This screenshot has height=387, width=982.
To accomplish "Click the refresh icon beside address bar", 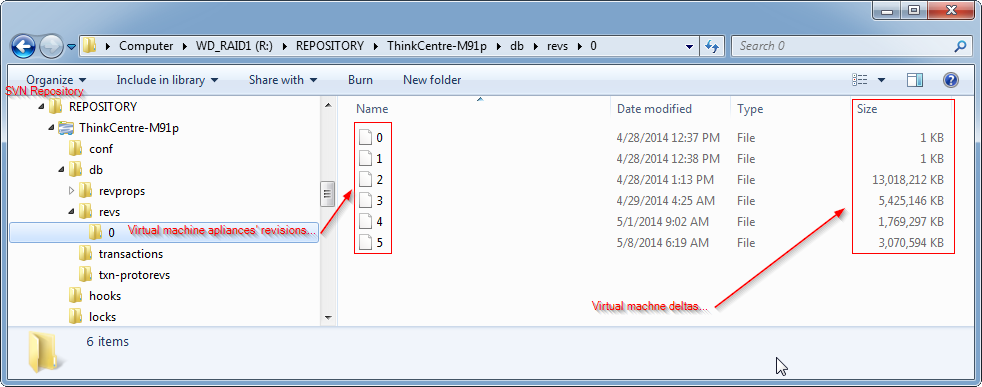I will (x=712, y=46).
